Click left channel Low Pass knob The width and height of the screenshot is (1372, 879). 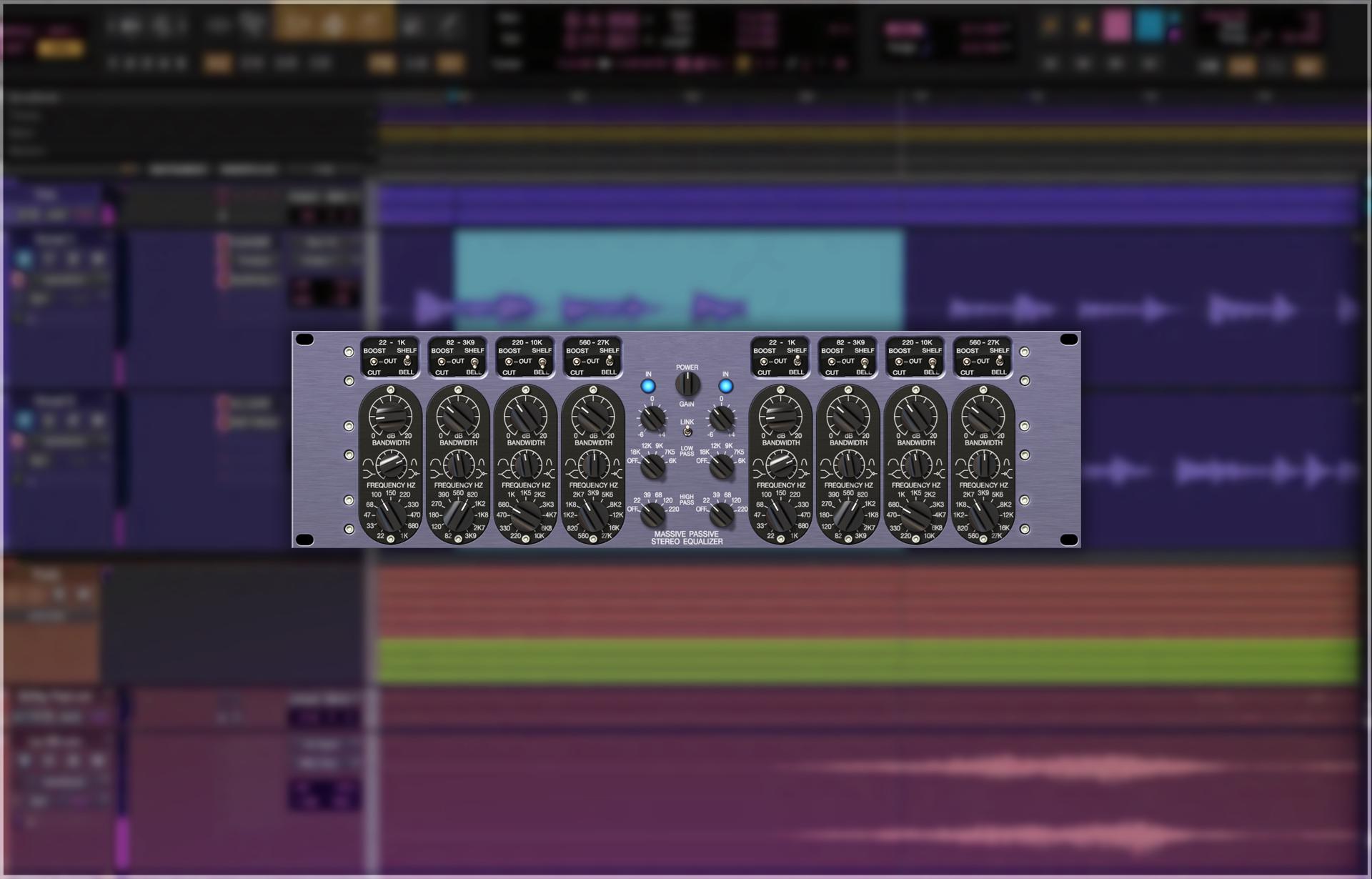(x=652, y=466)
